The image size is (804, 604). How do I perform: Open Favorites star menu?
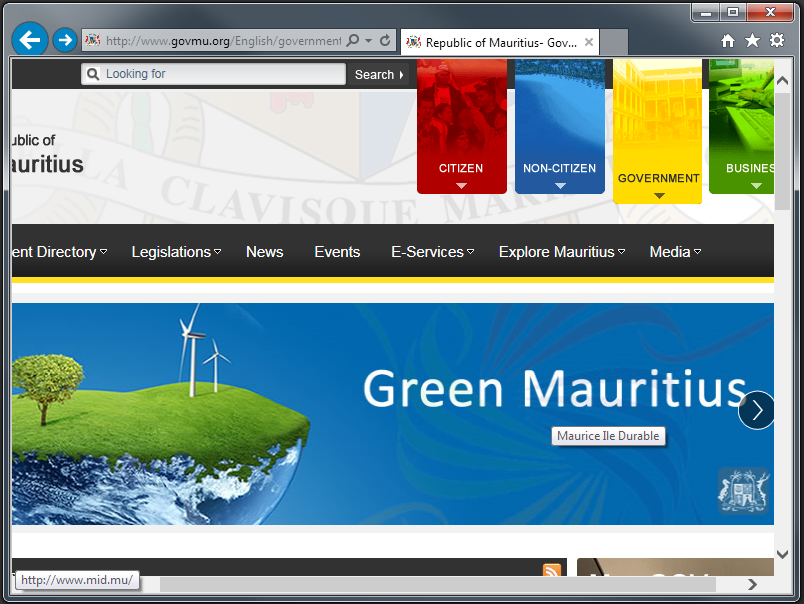pyautogui.click(x=752, y=40)
